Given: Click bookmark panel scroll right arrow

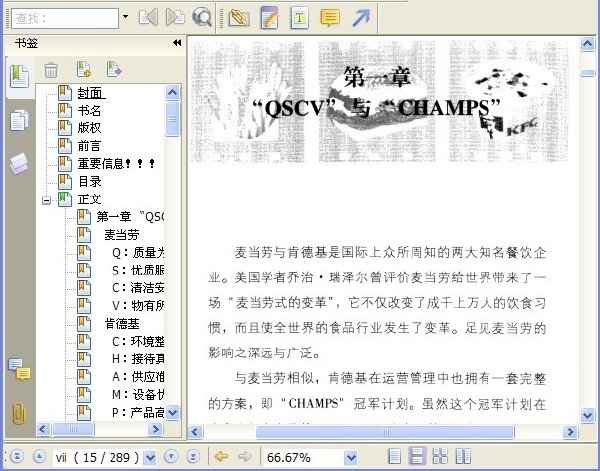Looking at the screenshot, I should (x=155, y=429).
